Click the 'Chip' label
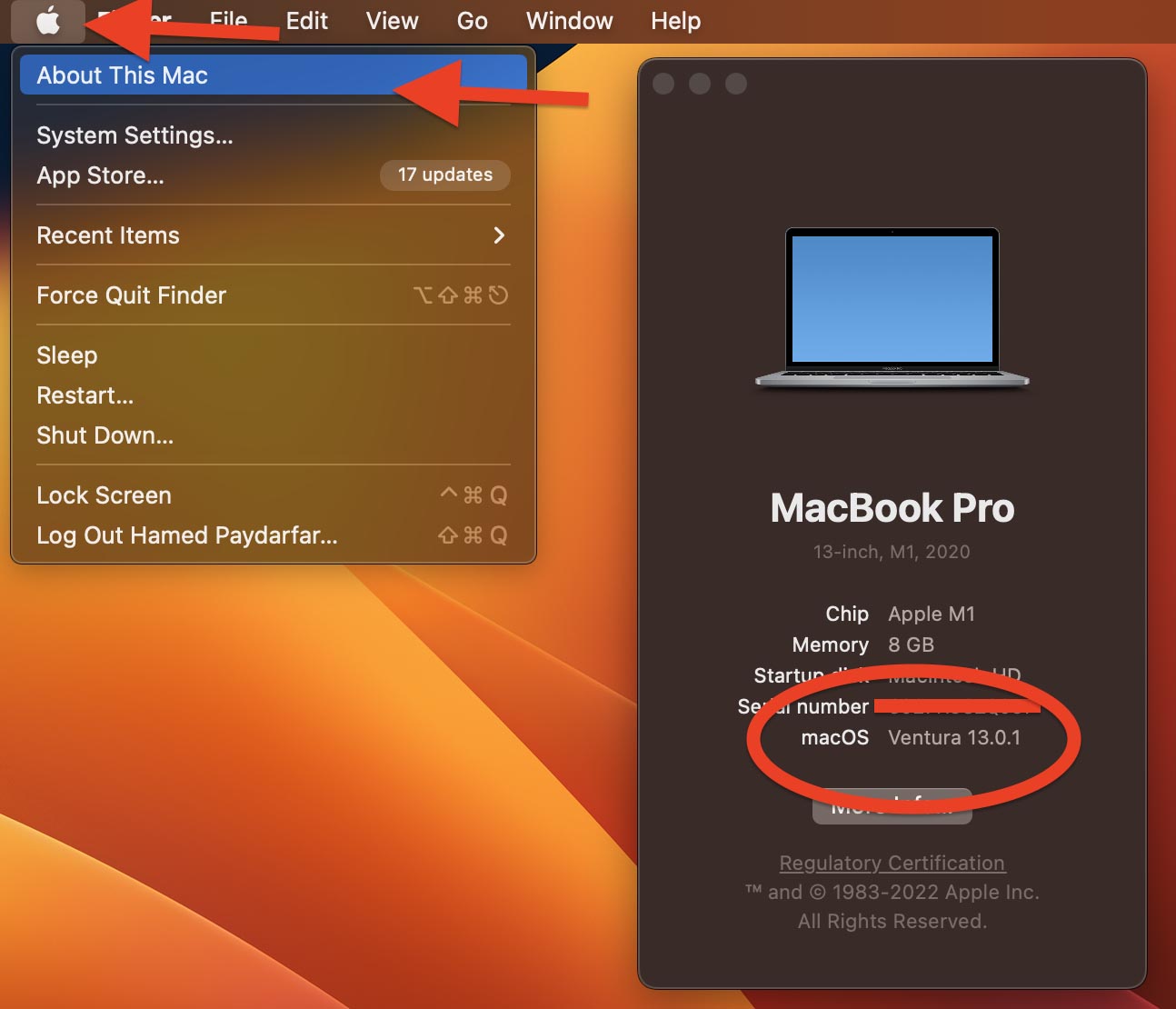The image size is (1176, 1009). pos(847,614)
